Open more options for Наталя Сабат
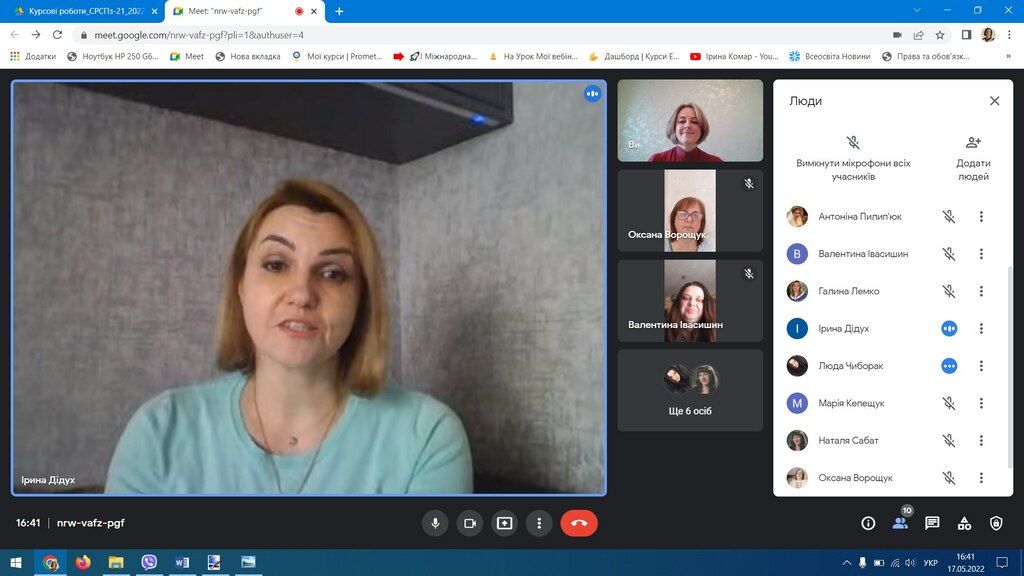The width and height of the screenshot is (1024, 576). click(x=982, y=441)
